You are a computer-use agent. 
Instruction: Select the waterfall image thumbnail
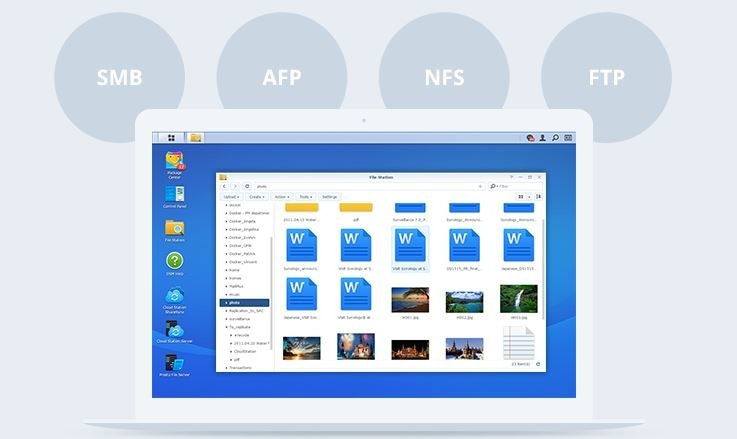click(518, 300)
